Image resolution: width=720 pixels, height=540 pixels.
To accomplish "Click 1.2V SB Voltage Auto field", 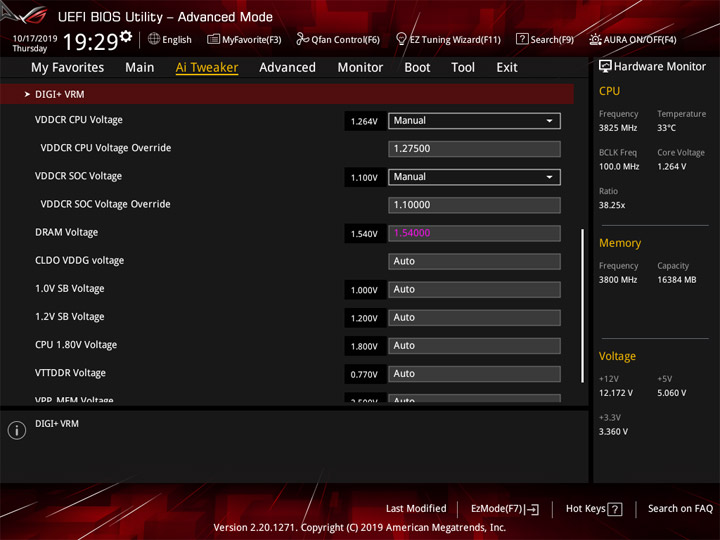I will 474,318.
